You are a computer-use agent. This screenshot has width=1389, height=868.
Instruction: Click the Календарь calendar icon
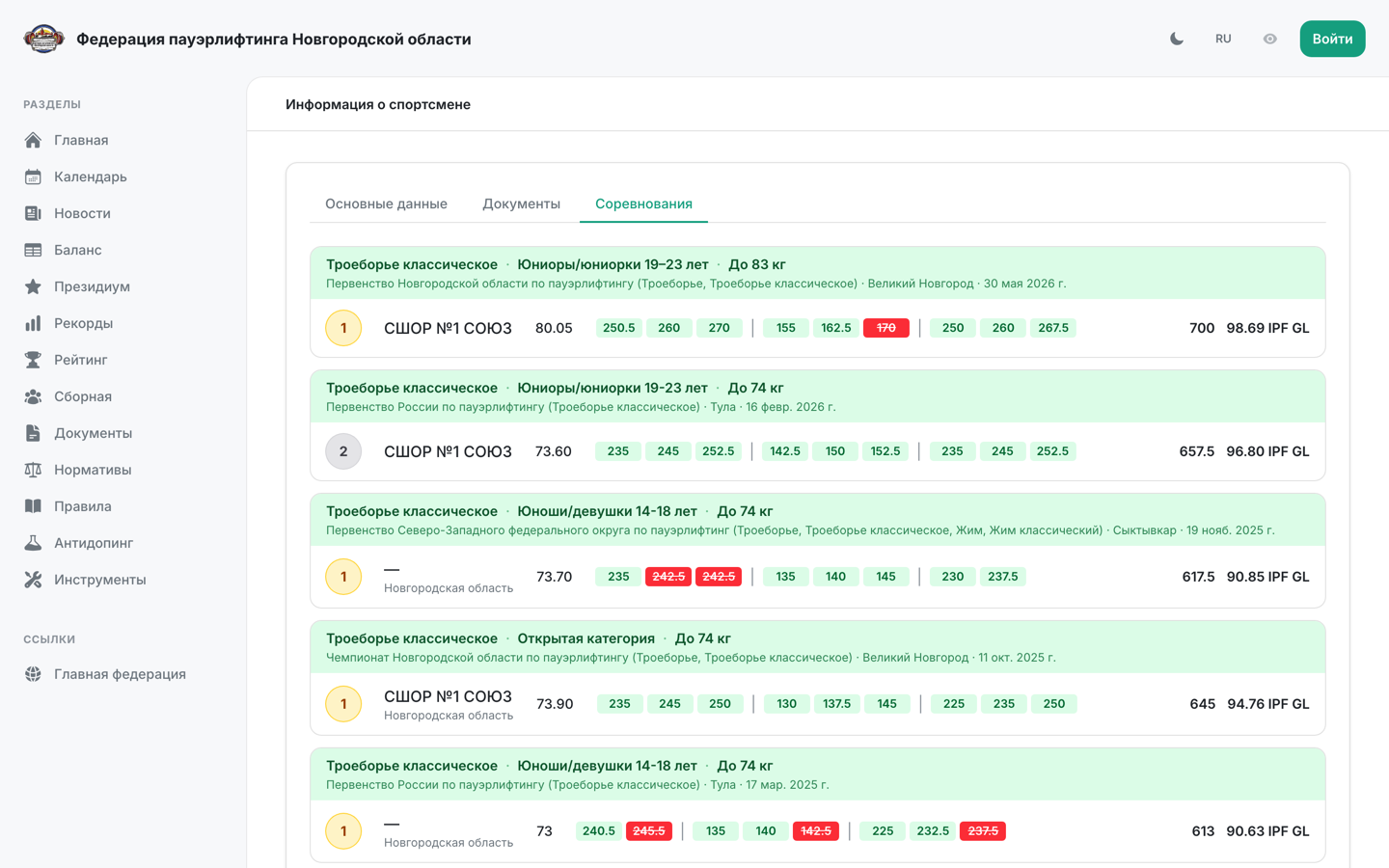(33, 176)
